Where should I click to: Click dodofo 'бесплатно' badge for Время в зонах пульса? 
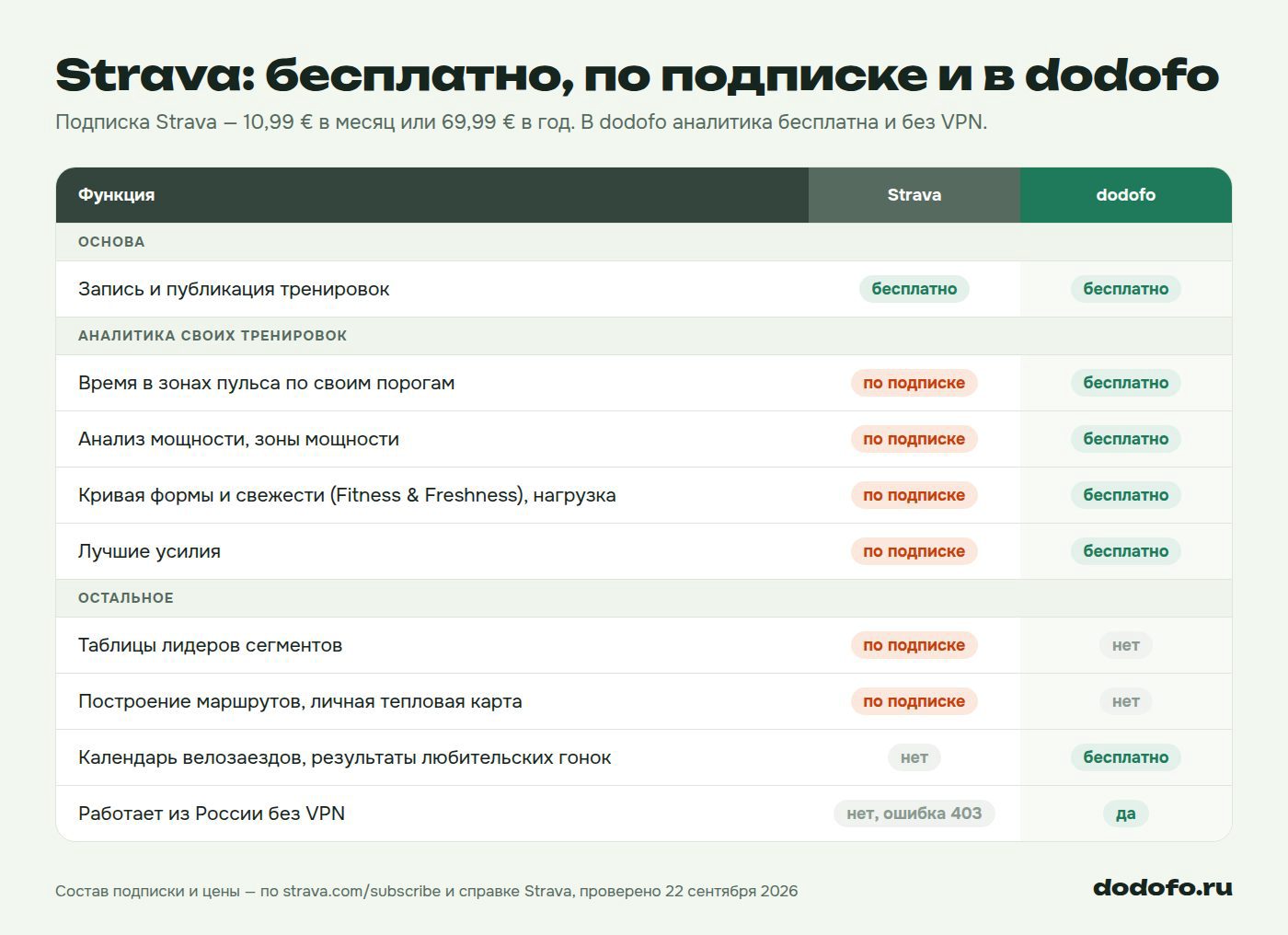[1125, 383]
